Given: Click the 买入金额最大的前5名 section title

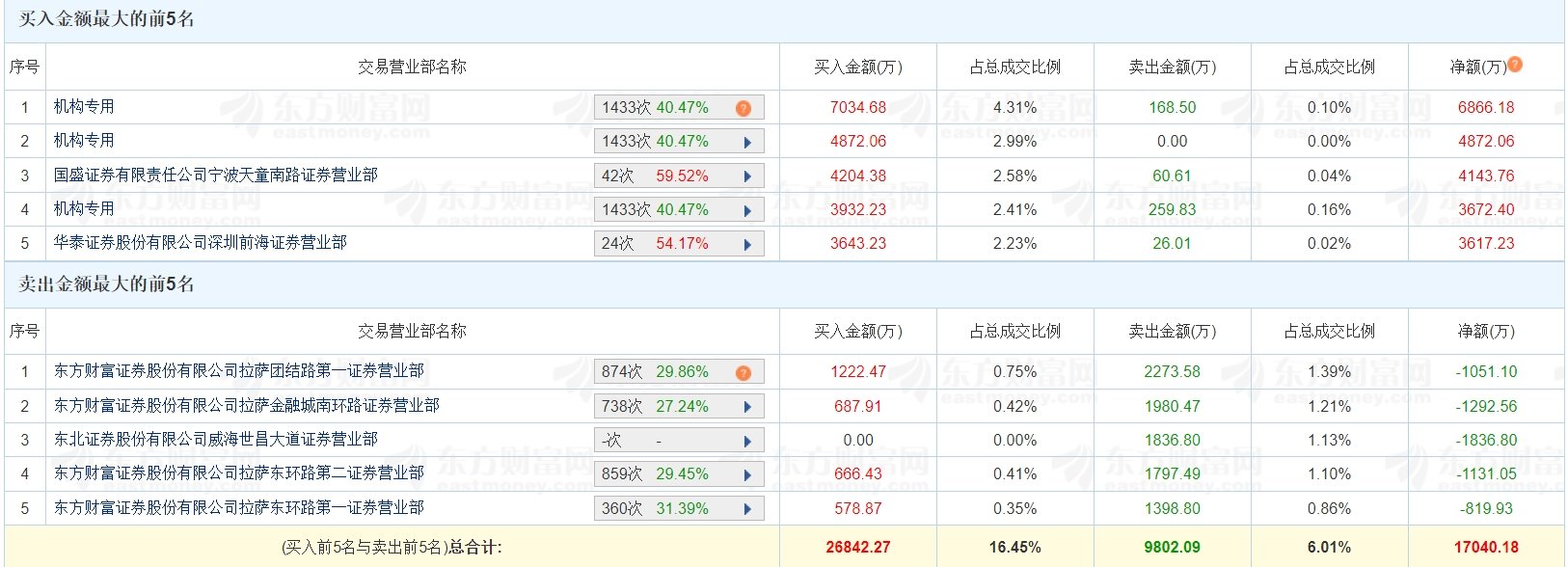Looking at the screenshot, I should click(107, 19).
